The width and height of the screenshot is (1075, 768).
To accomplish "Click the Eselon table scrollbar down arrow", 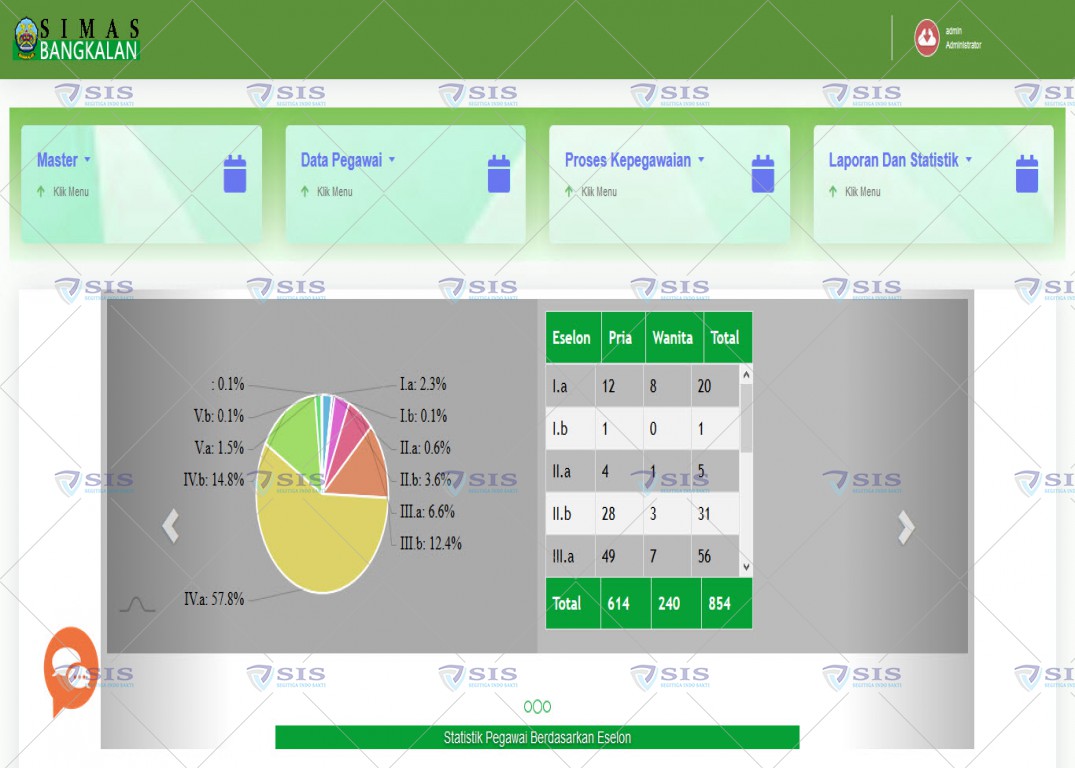I will [746, 567].
